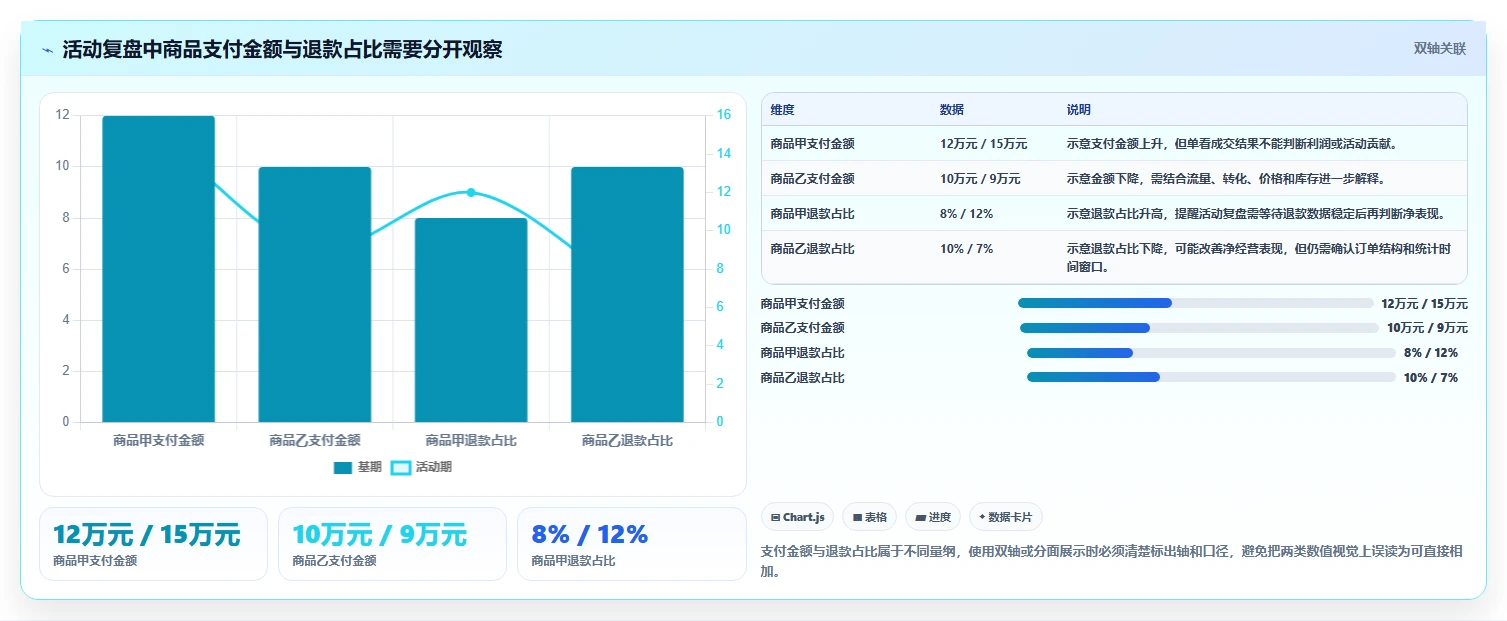Viewport: 1507px width, 621px height.
Task: Select the 10% / 7% cell in the table
Action: click(x=966, y=249)
